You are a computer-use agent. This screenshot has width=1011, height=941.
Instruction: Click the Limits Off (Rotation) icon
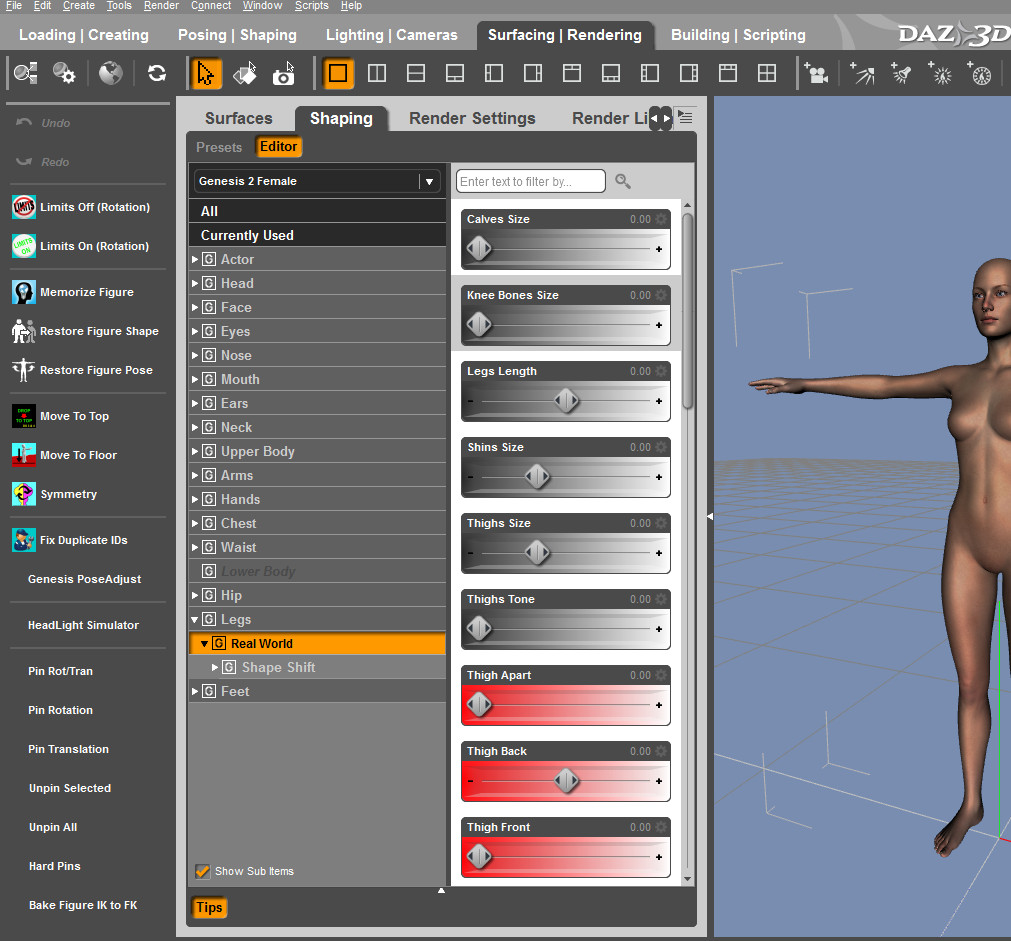click(24, 207)
